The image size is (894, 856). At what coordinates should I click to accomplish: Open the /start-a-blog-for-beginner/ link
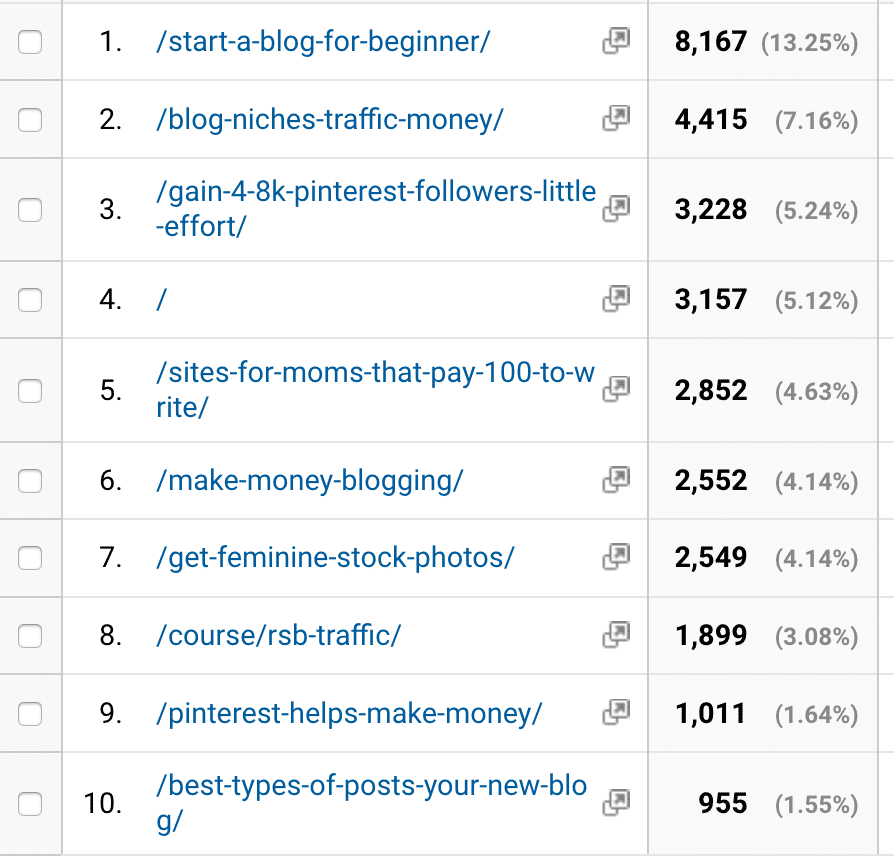tap(320, 41)
